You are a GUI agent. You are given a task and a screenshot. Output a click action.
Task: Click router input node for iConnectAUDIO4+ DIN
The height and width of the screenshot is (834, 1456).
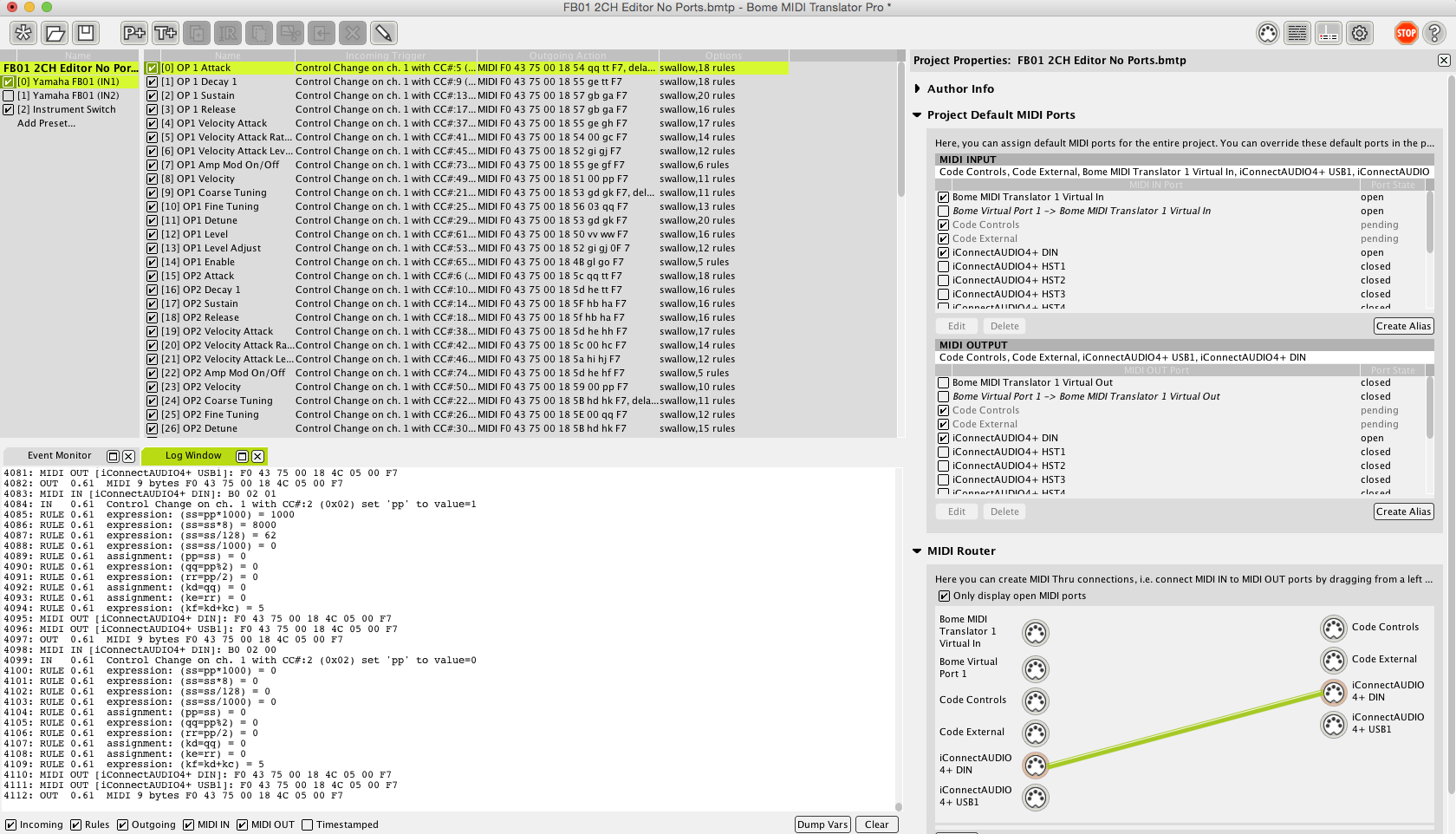coord(1036,765)
